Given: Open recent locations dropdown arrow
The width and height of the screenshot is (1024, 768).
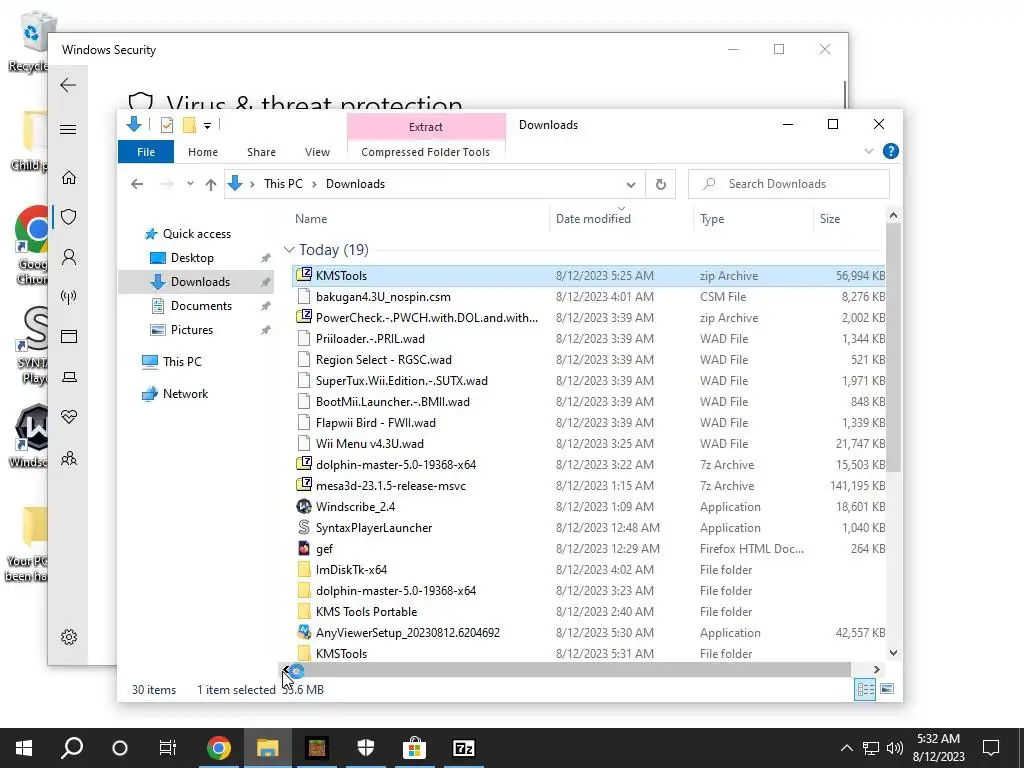Looking at the screenshot, I should 190,184.
